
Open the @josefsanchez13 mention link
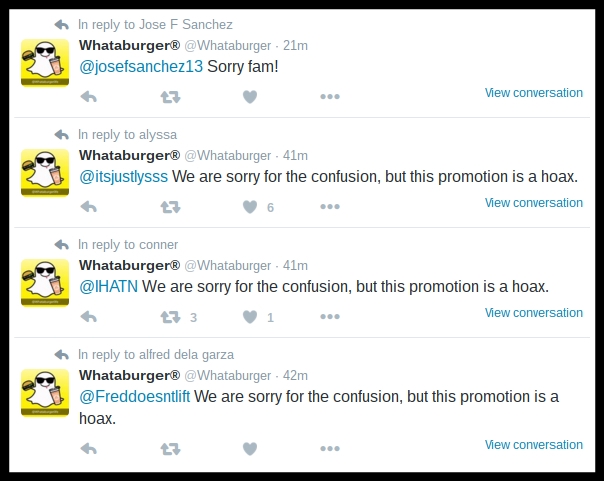click(x=141, y=67)
